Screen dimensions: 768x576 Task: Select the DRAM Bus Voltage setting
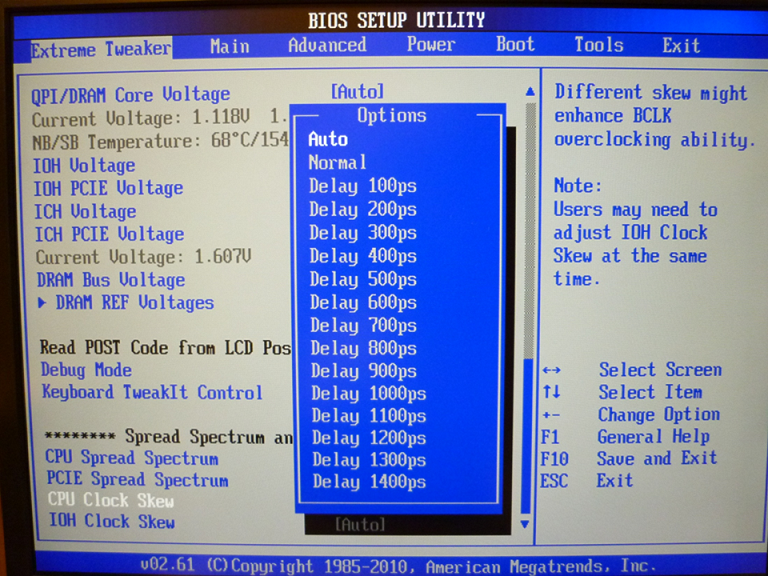point(111,280)
